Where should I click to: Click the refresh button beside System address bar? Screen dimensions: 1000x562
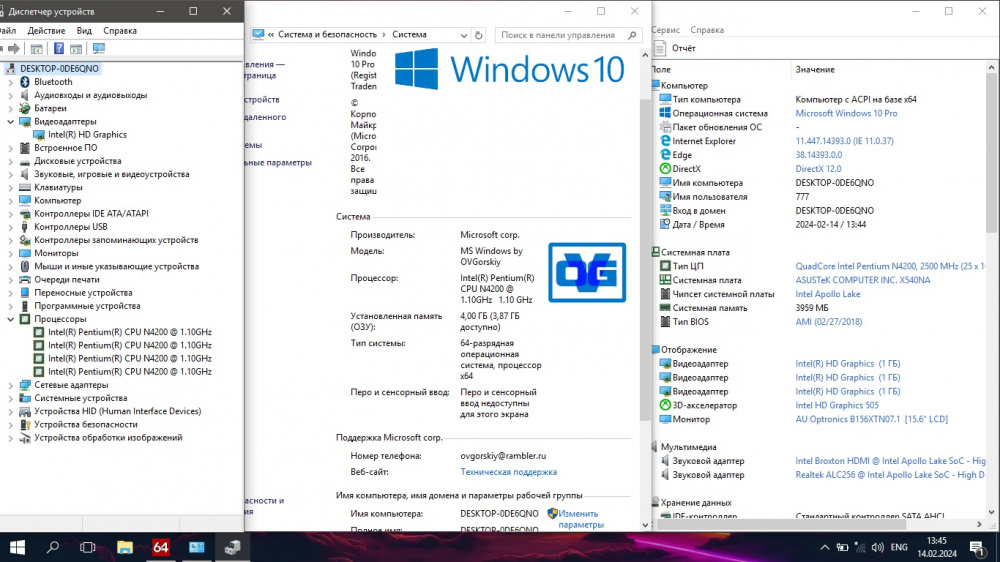478,35
